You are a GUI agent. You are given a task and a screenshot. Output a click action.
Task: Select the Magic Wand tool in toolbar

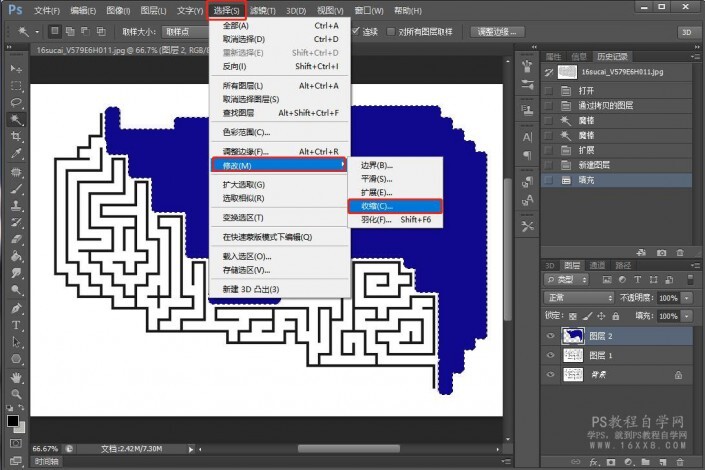16,119
